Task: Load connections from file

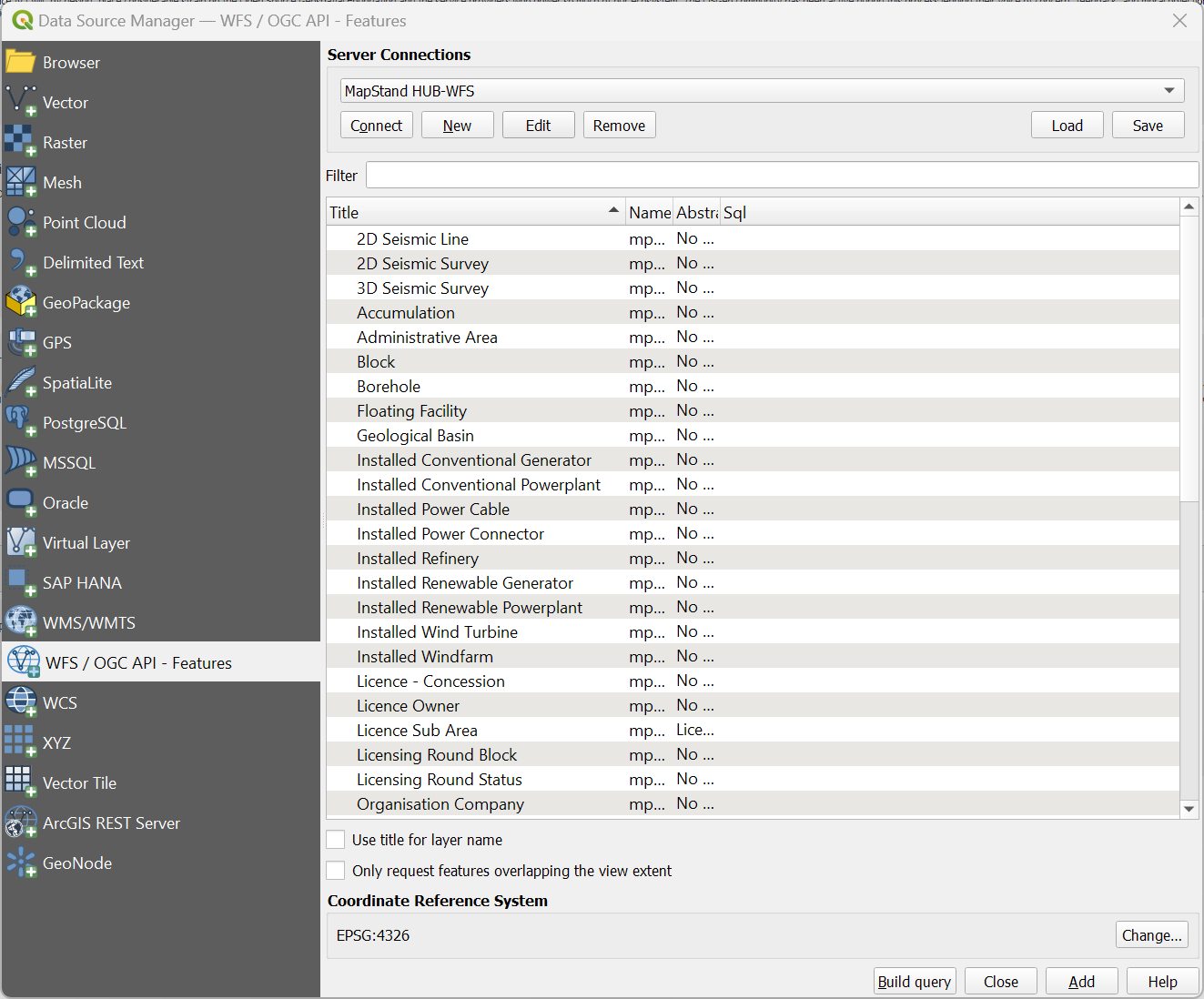Action: click(x=1067, y=126)
